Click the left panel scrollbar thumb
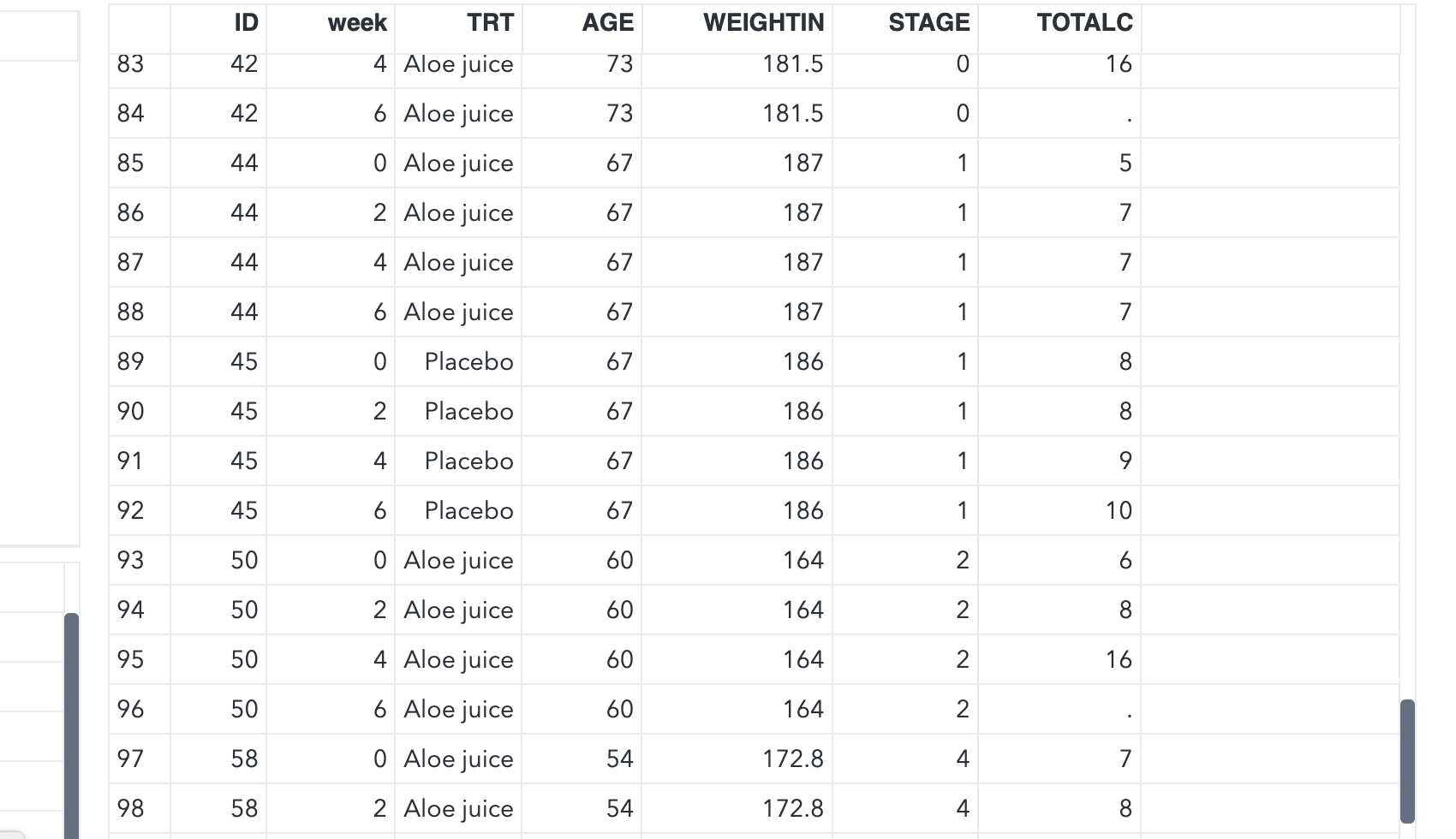The image size is (1456, 839). click(x=71, y=726)
